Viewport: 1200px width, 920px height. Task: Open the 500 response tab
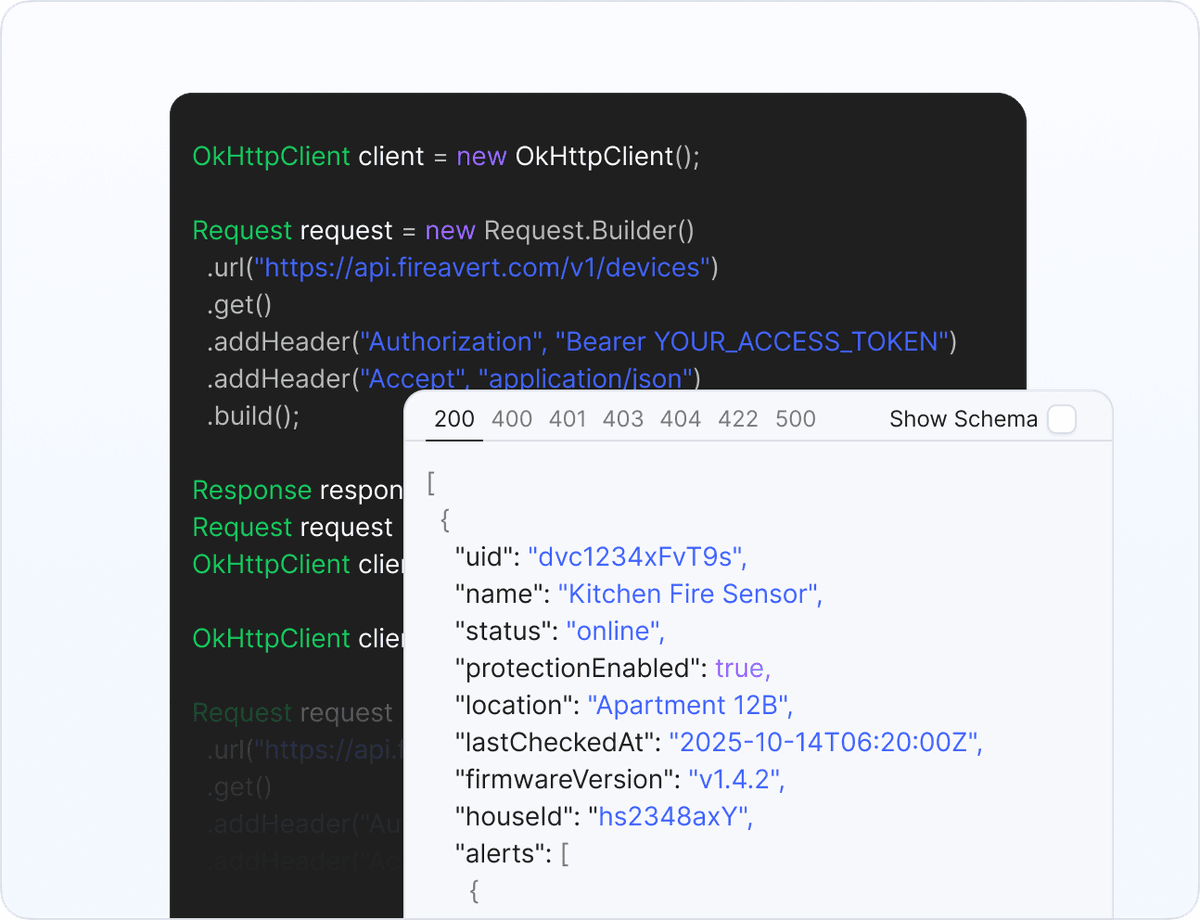(796, 419)
